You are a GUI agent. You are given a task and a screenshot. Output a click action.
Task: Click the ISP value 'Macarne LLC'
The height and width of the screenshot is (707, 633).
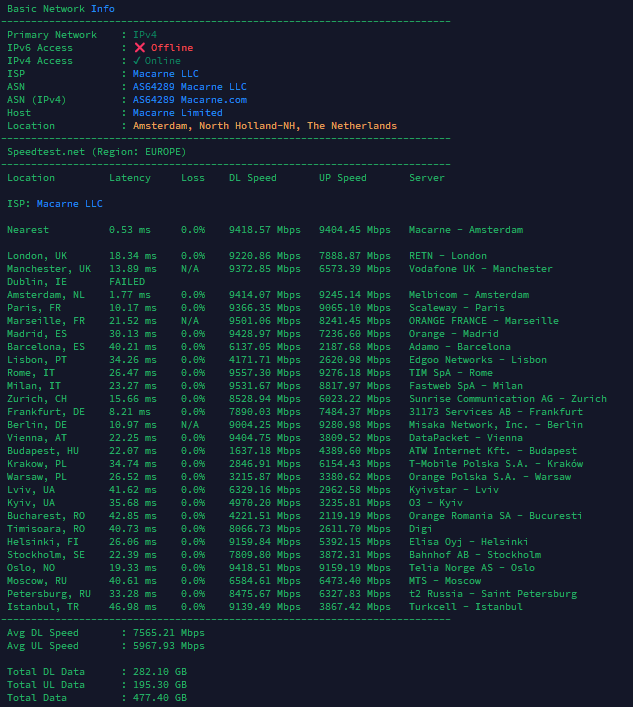(x=165, y=73)
